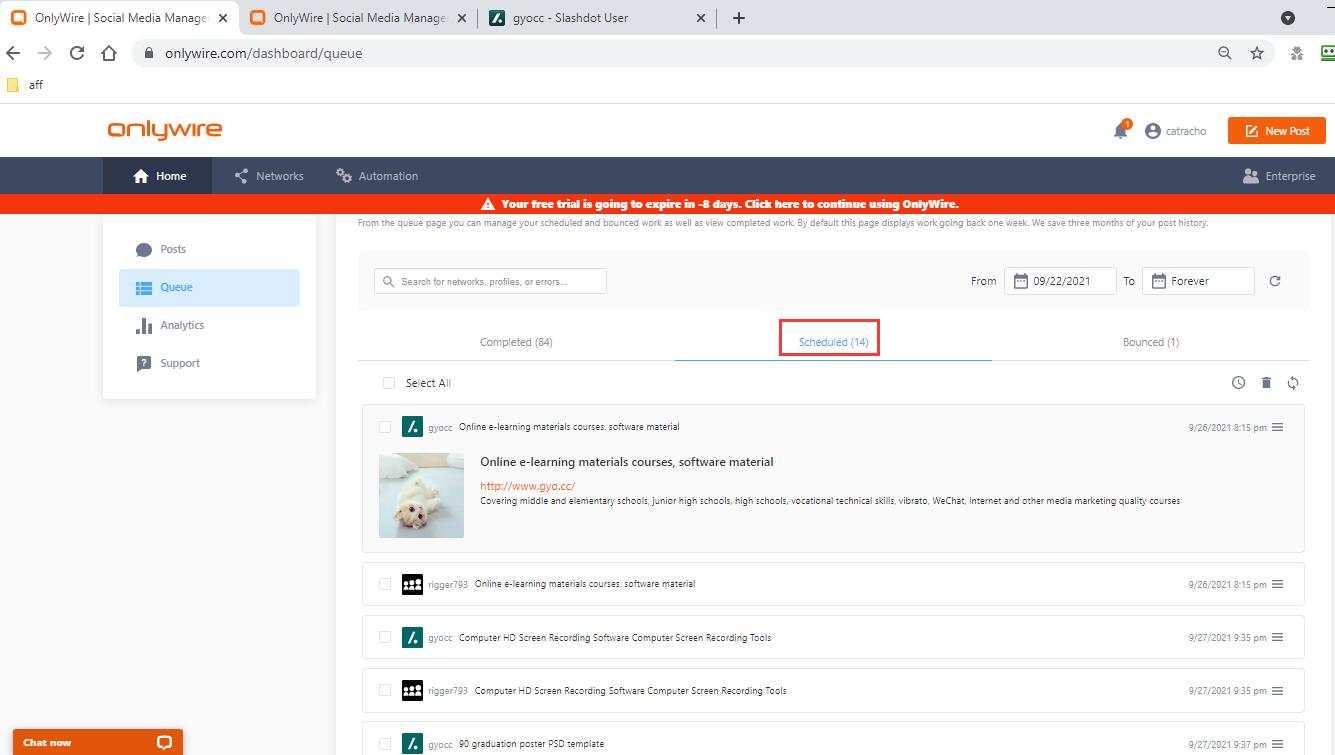Bookmark this page with the star icon
The height and width of the screenshot is (755, 1335).
click(1257, 53)
